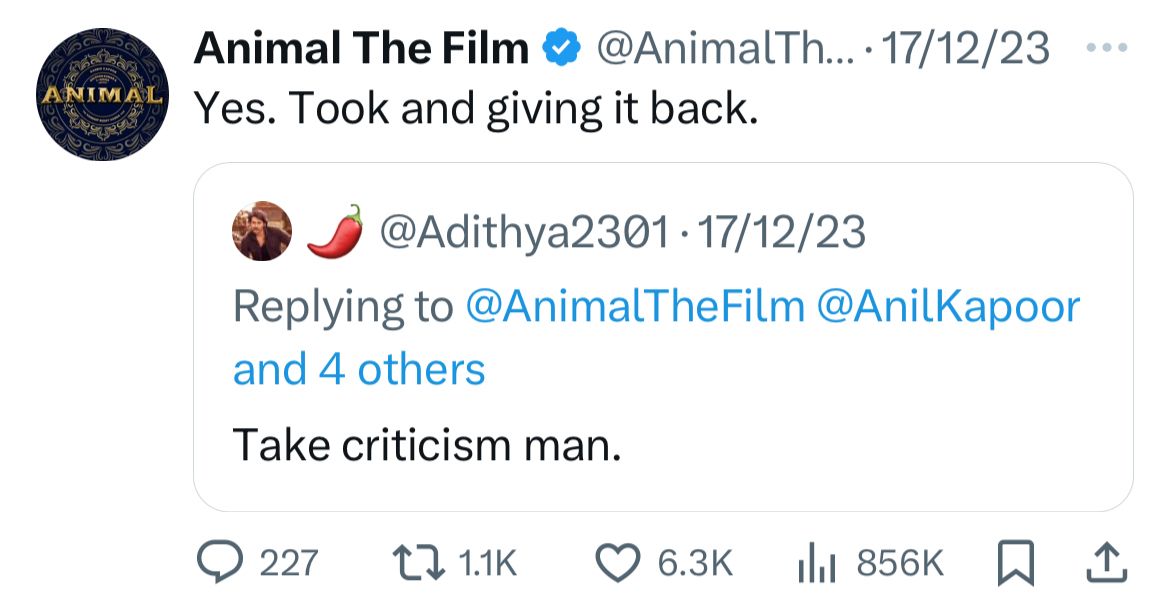Click the 1.1K retweet count
The image size is (1170, 613).
(485, 563)
